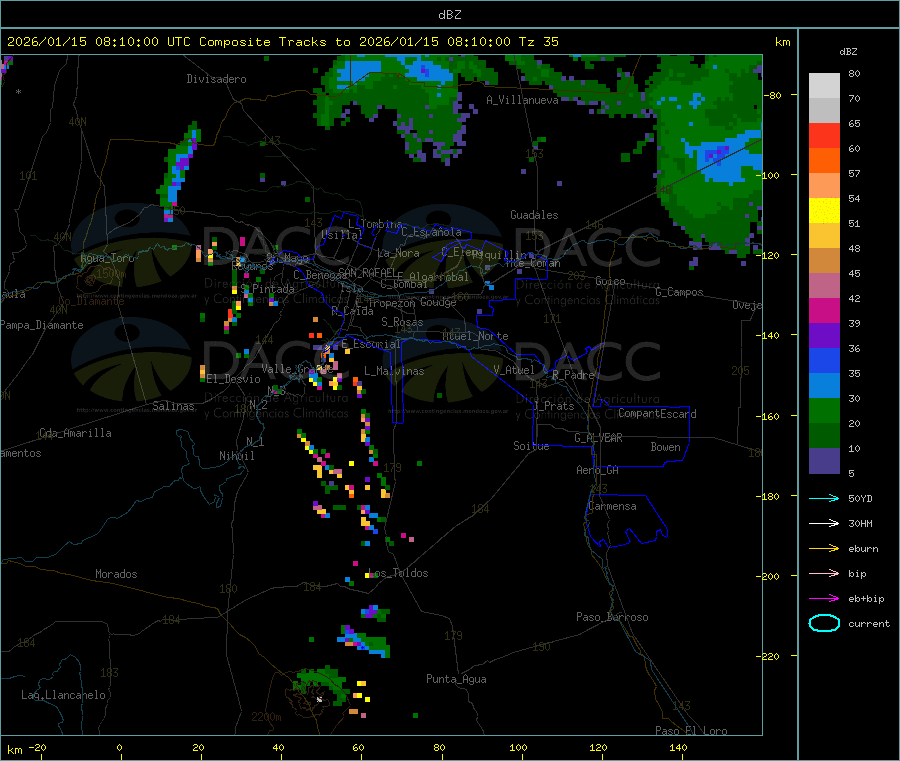Select the bright yellow 54–51 dBZ swatch
Viewport: 900px width, 761px height.
tap(824, 211)
